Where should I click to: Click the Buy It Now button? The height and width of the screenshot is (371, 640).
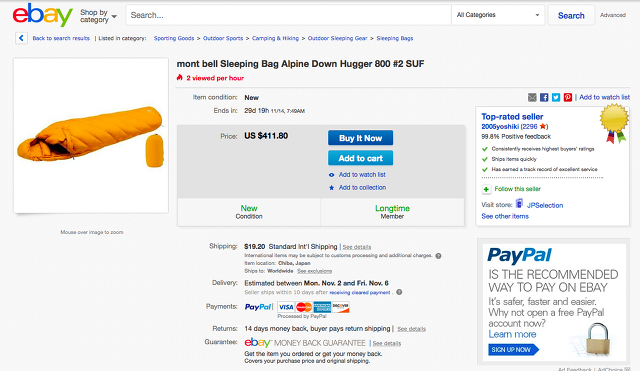[360, 138]
